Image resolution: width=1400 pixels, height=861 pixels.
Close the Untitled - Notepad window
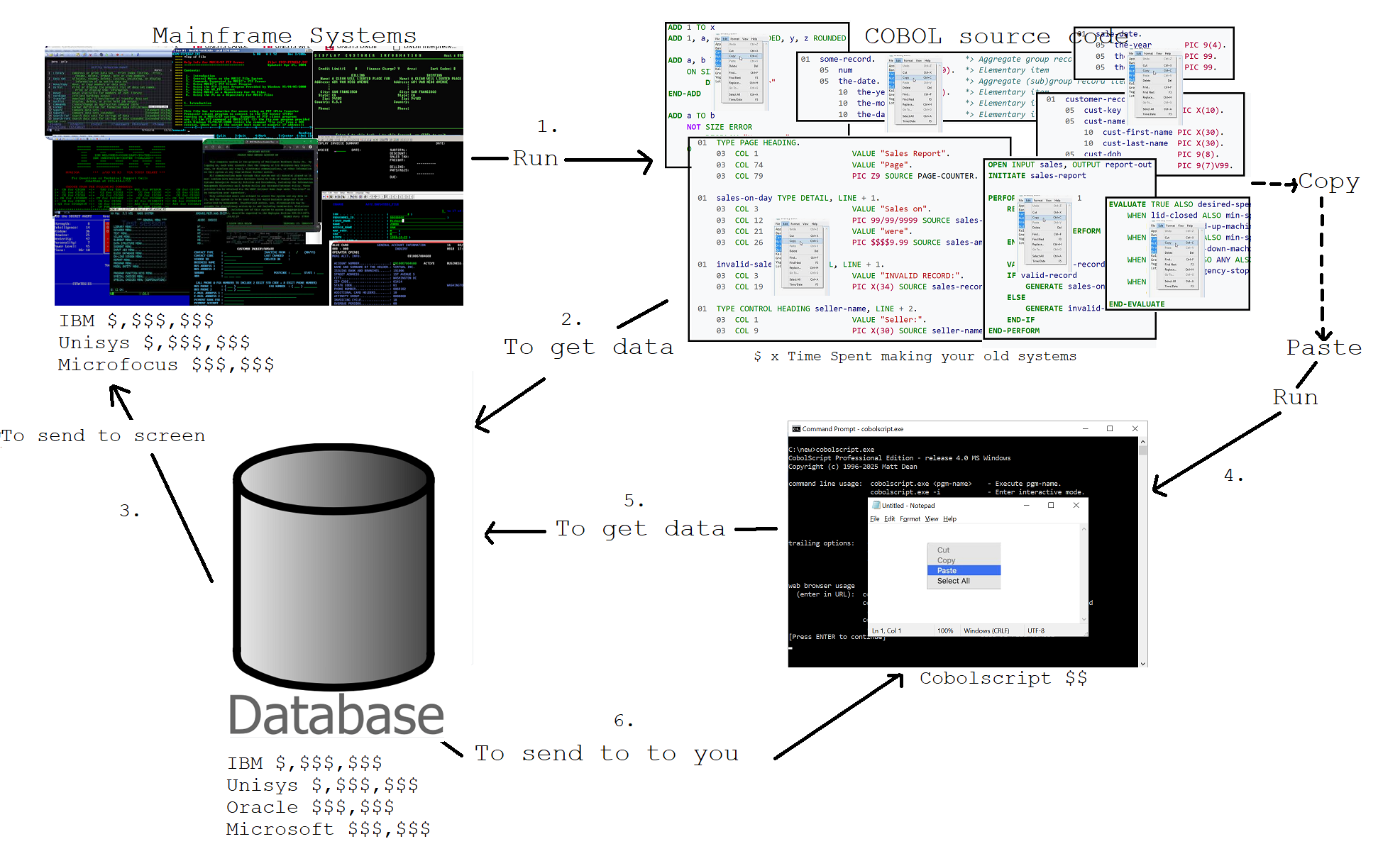coord(1076,506)
